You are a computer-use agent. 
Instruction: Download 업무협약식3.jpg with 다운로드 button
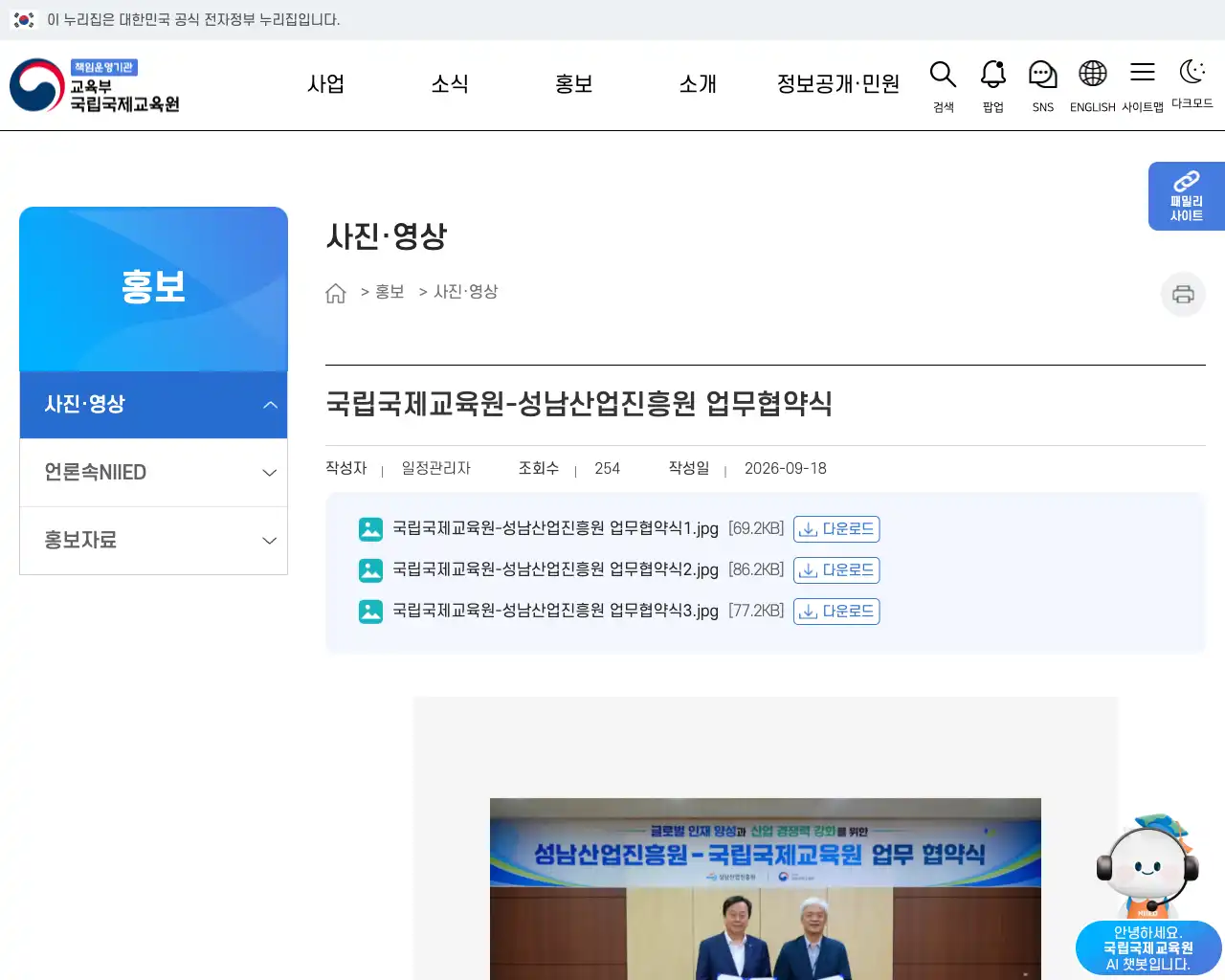tap(836, 612)
